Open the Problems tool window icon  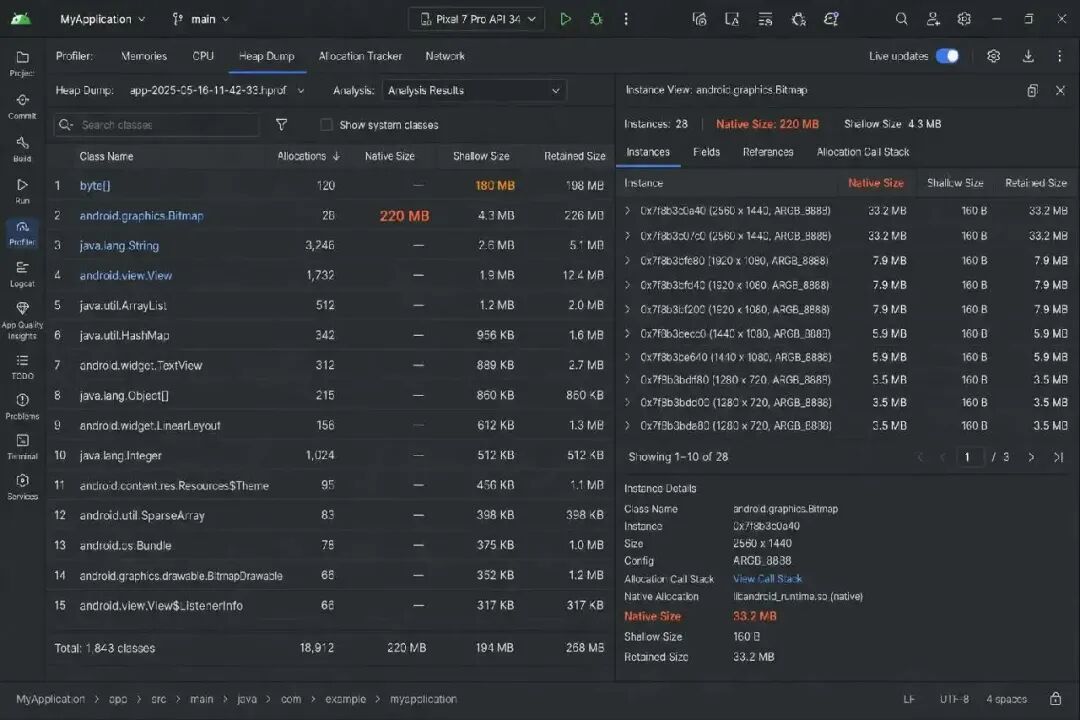(x=22, y=407)
